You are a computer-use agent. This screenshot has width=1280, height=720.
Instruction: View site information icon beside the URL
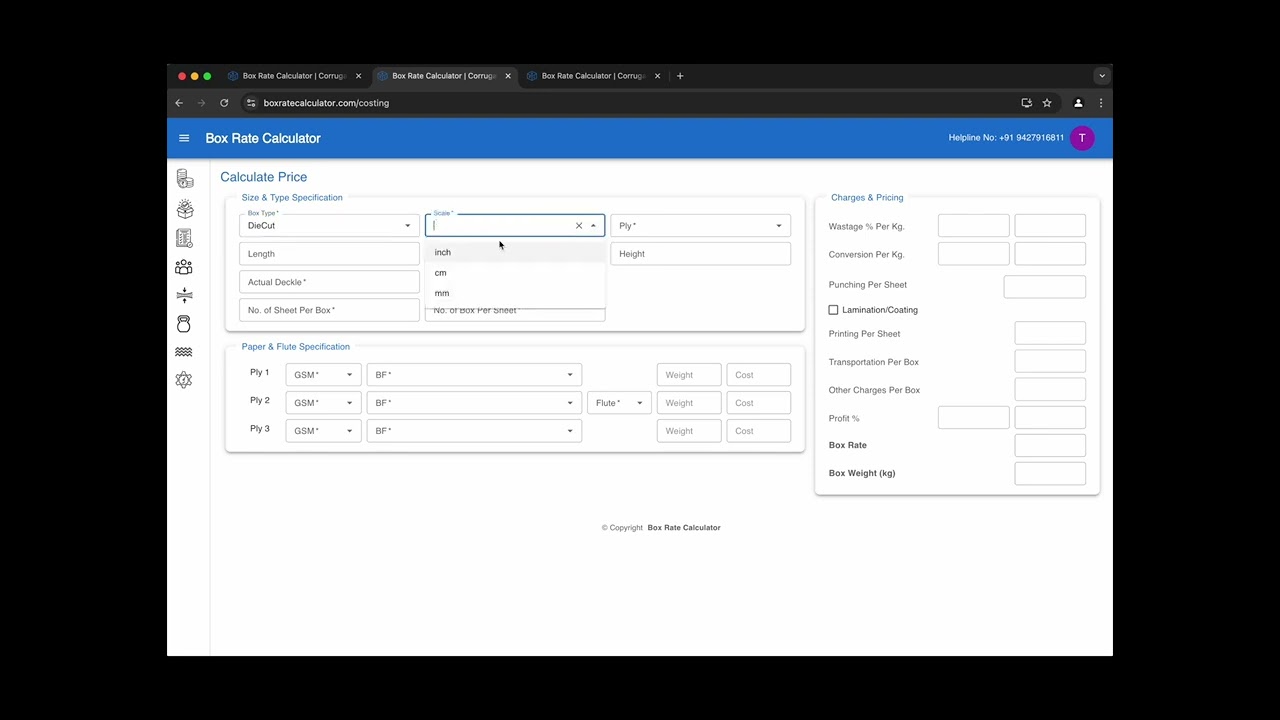(251, 103)
